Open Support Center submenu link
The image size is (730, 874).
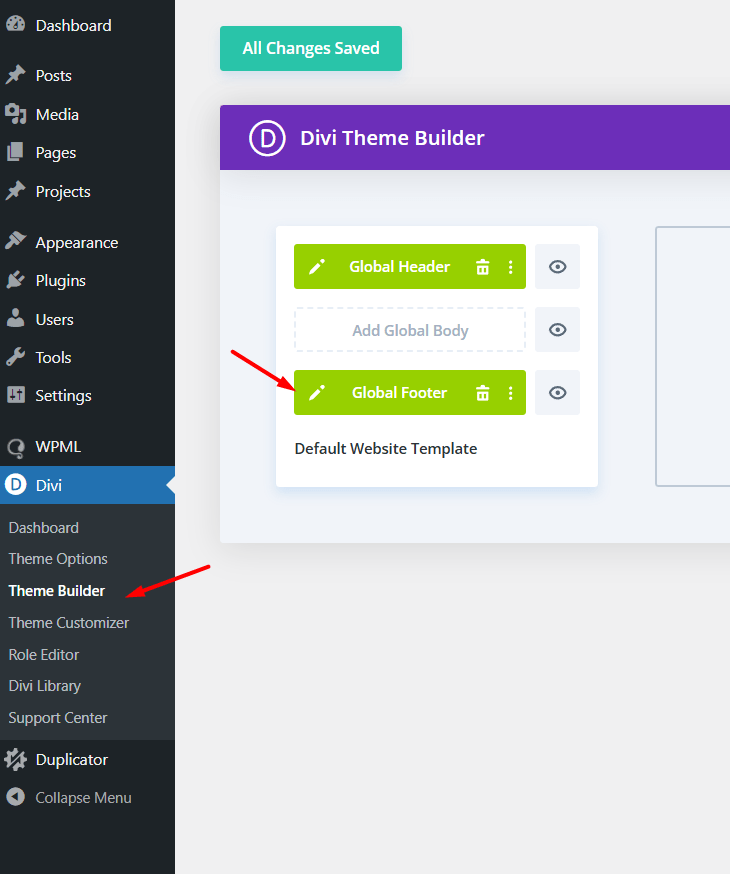(57, 717)
